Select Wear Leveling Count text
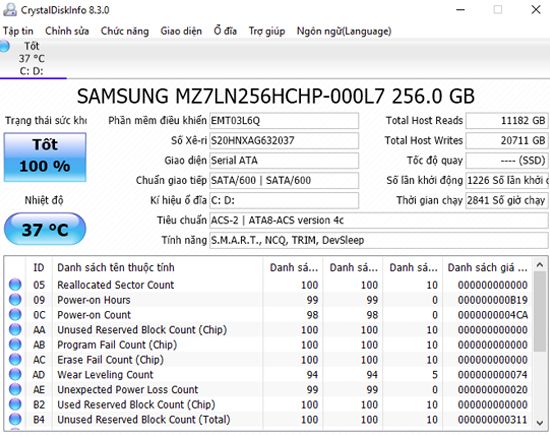The height and width of the screenshot is (435, 550). pos(105,375)
